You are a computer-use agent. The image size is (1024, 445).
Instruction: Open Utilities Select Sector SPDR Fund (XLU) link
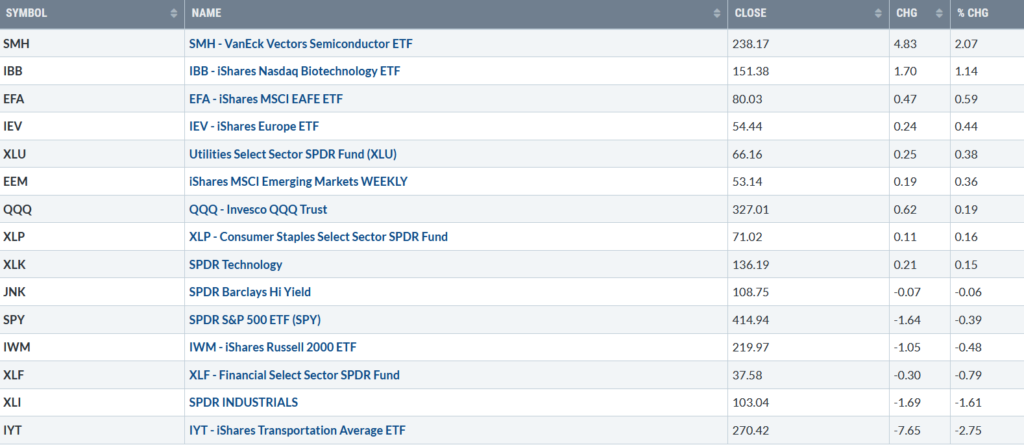(293, 155)
